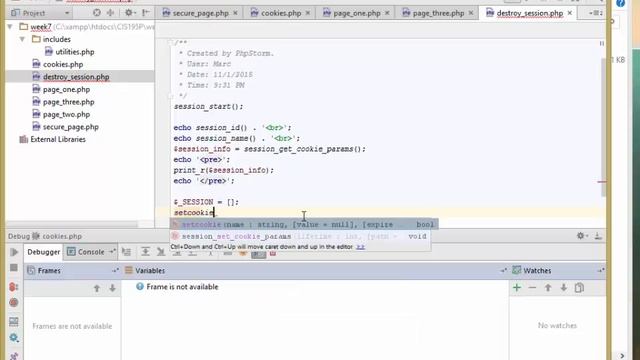The image size is (640, 360).
Task: Open the Project view dropdown
Action: click(67, 13)
